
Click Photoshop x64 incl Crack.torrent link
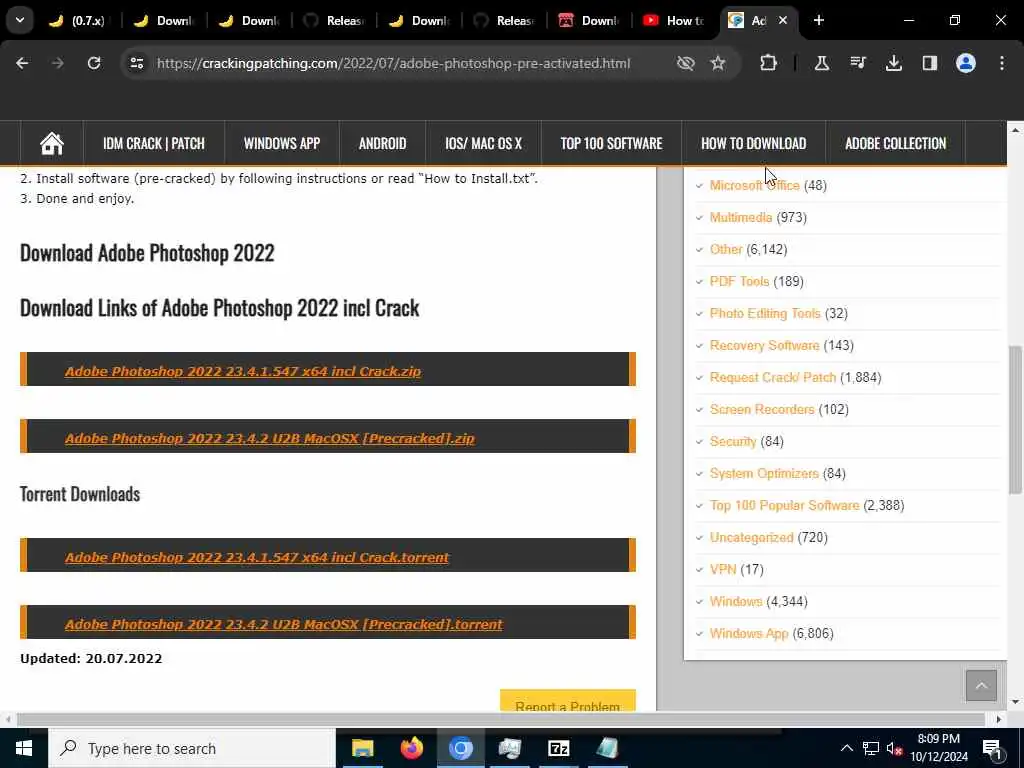pos(257,557)
